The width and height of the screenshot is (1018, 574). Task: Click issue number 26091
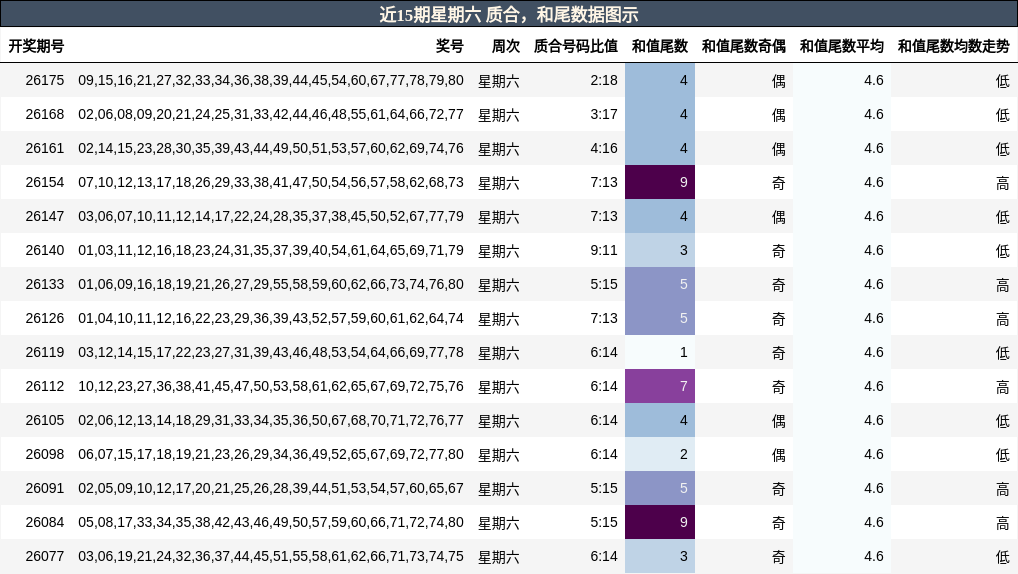[45, 488]
